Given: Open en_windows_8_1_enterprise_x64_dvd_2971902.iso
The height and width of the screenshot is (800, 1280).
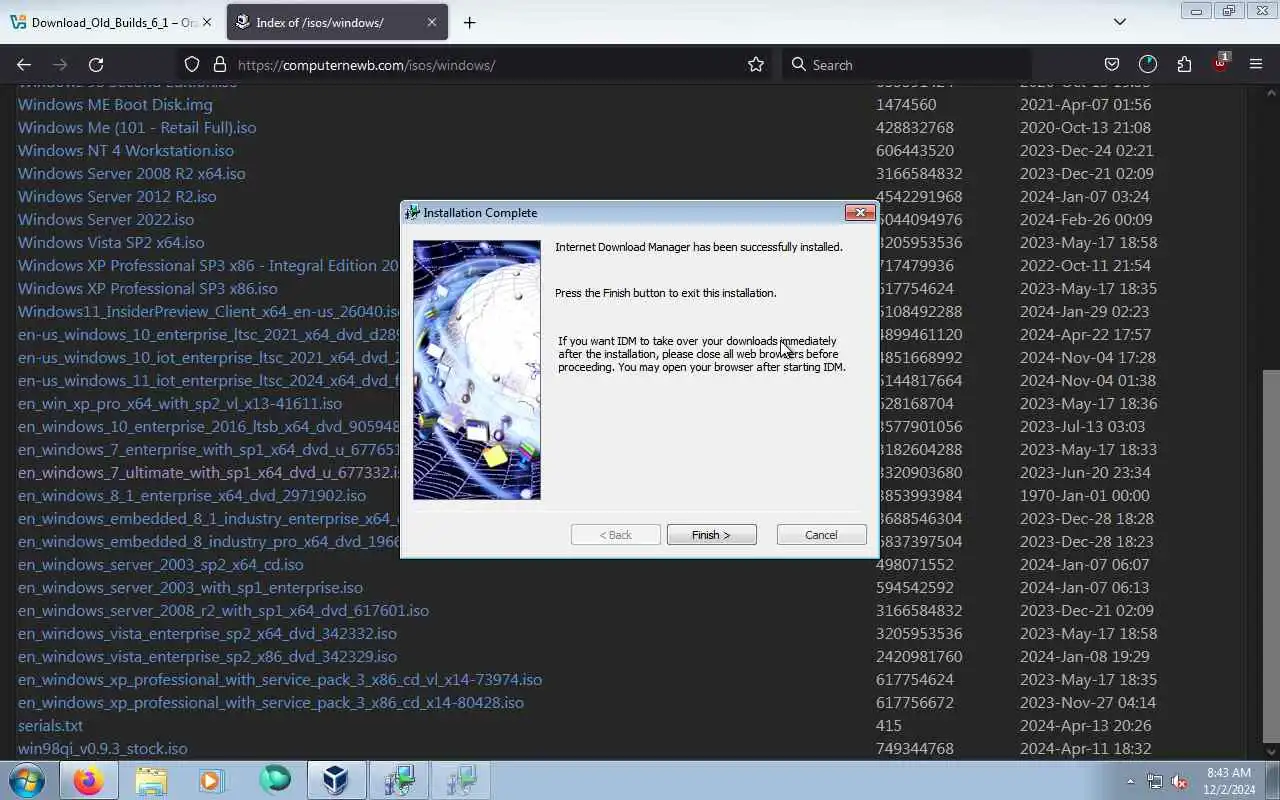Looking at the screenshot, I should 192,495.
